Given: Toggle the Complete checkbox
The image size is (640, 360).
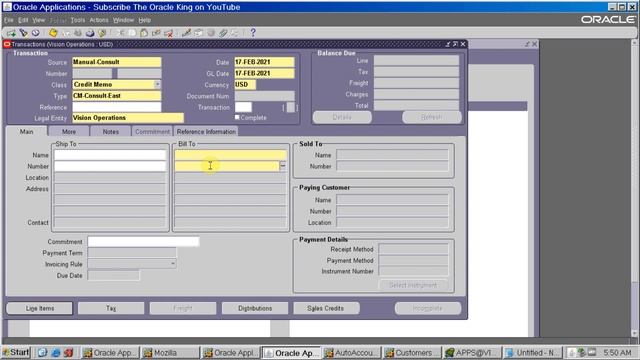Looking at the screenshot, I should coord(237,117).
